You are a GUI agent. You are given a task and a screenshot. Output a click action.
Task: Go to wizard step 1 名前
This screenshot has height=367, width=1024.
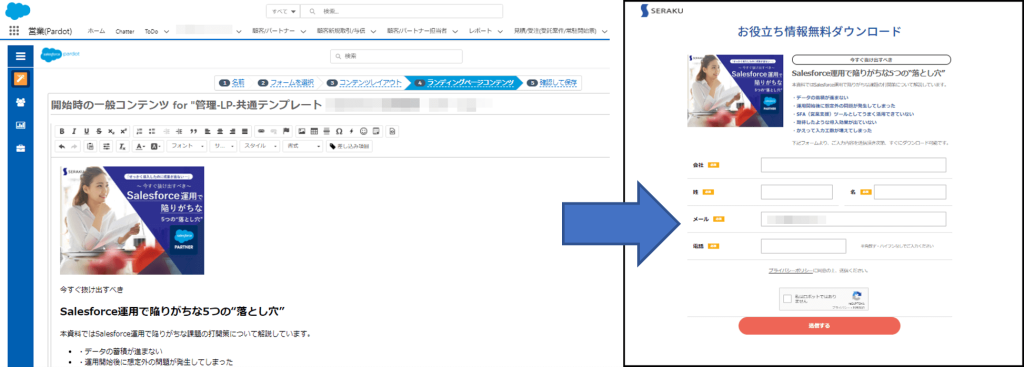click(x=232, y=82)
